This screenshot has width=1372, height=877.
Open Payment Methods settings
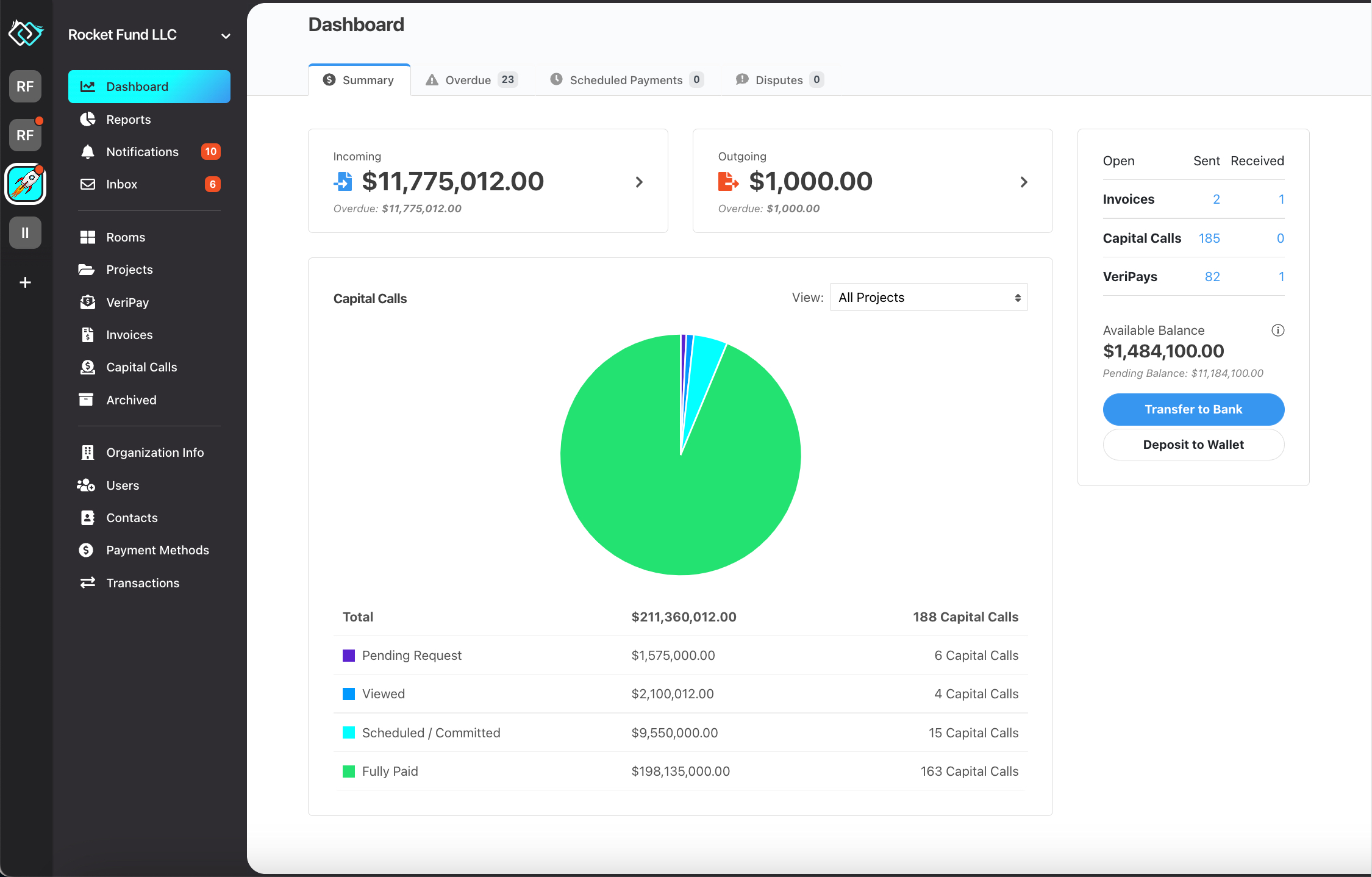point(157,549)
